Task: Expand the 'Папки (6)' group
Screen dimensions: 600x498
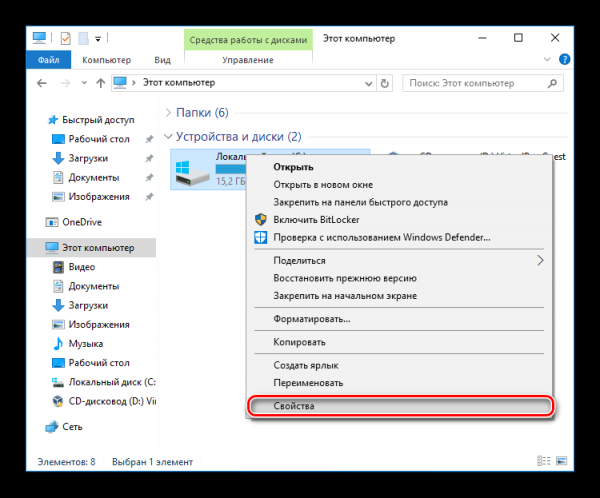Action: [x=168, y=113]
